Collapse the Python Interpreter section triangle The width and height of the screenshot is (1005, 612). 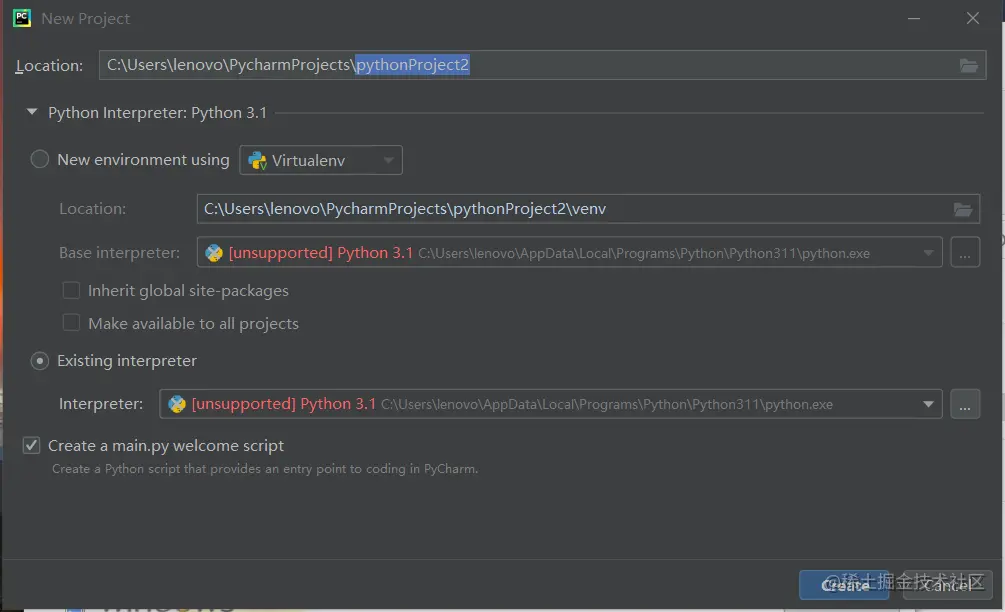coord(31,112)
